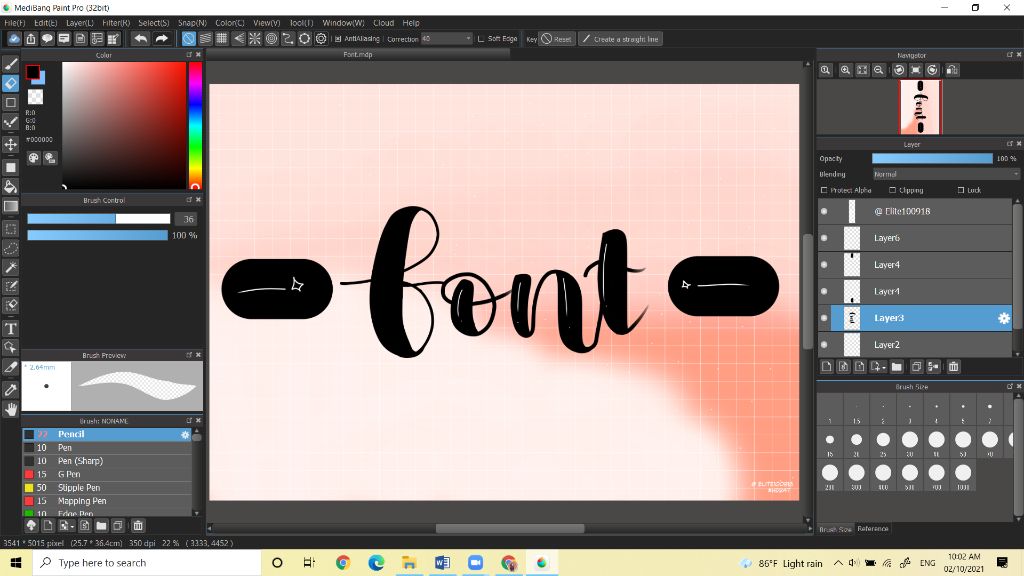Enable radial snap guide
This screenshot has width=1024, height=576.
click(x=255, y=39)
